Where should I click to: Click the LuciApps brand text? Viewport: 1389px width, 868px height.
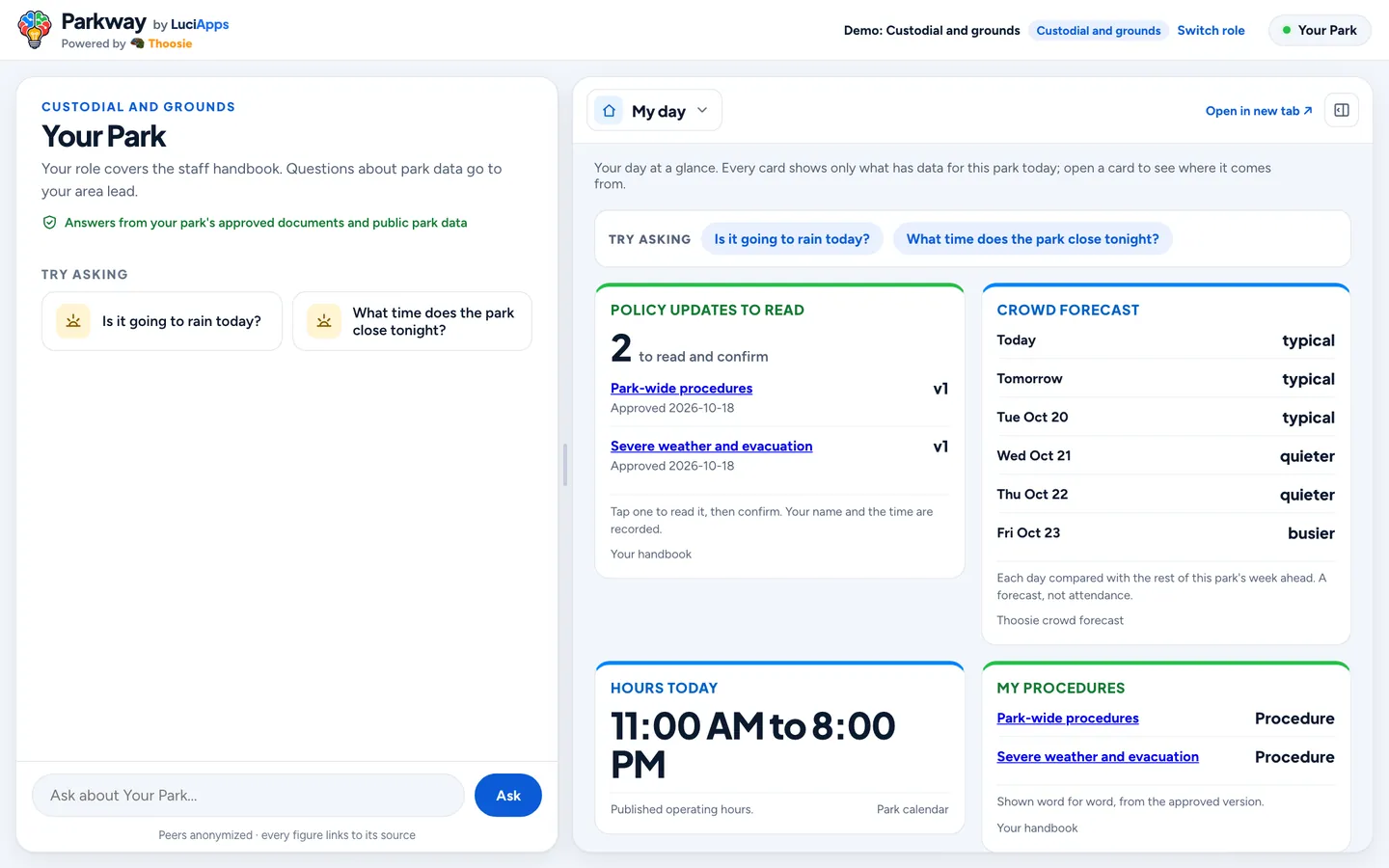(200, 24)
